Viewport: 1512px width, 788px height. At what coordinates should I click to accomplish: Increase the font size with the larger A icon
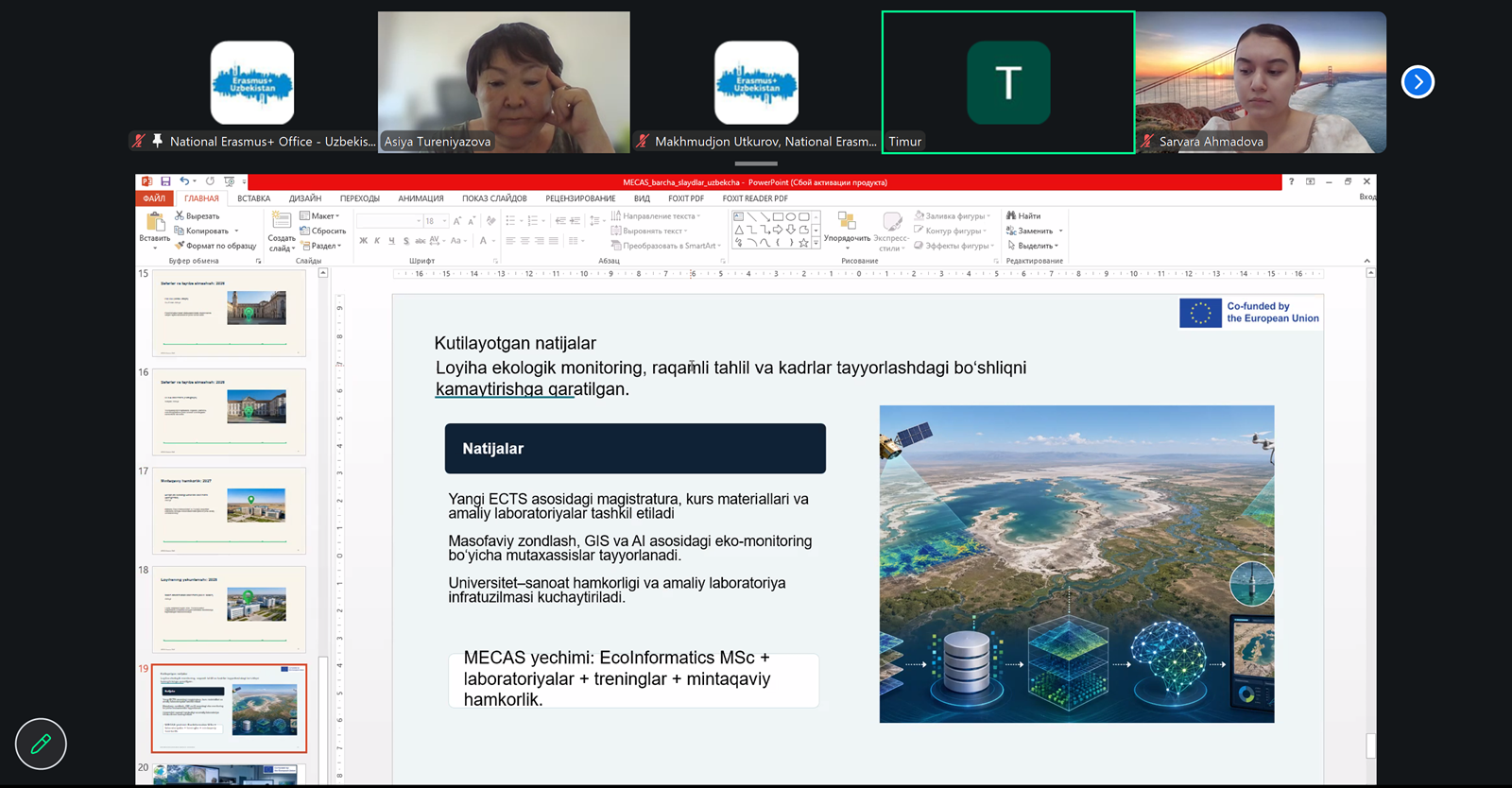[457, 221]
